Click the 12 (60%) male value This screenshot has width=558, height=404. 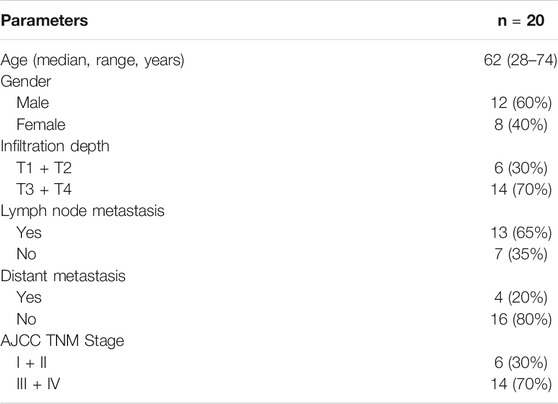click(521, 103)
